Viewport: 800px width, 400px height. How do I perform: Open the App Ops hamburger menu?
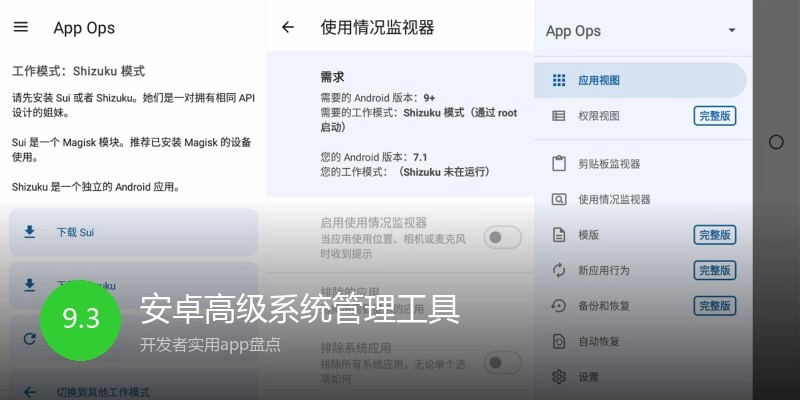[x=20, y=27]
